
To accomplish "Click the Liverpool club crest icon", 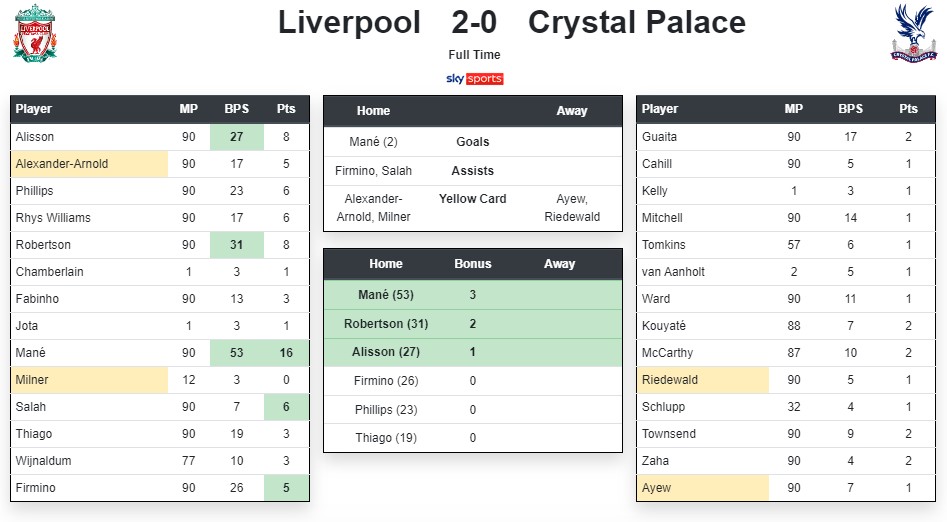I will pyautogui.click(x=35, y=33).
